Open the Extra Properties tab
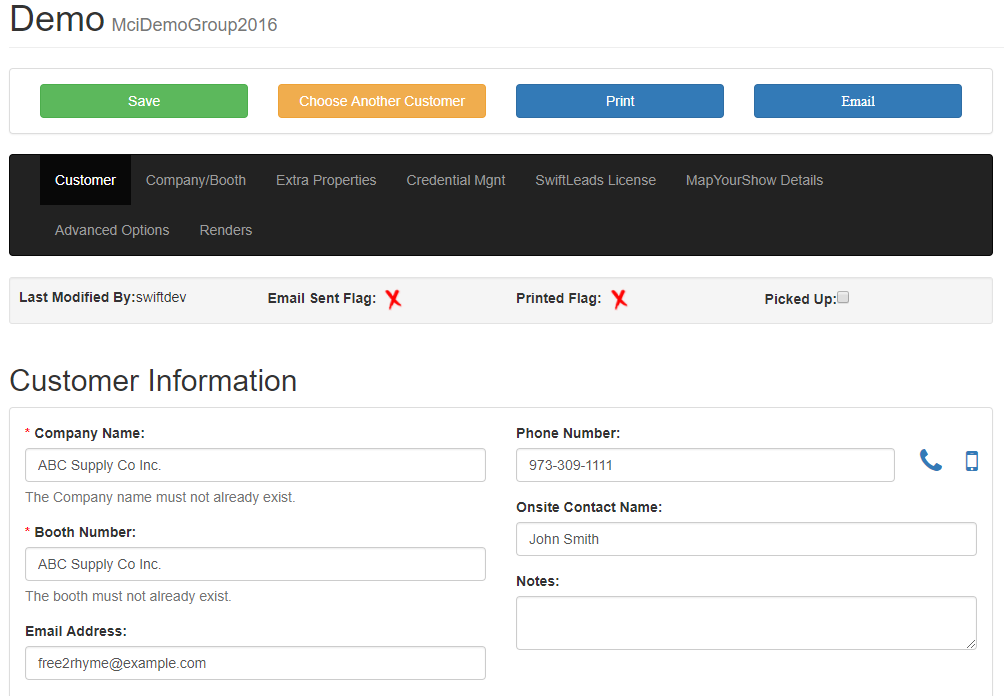The width and height of the screenshot is (1004, 696). (326, 180)
